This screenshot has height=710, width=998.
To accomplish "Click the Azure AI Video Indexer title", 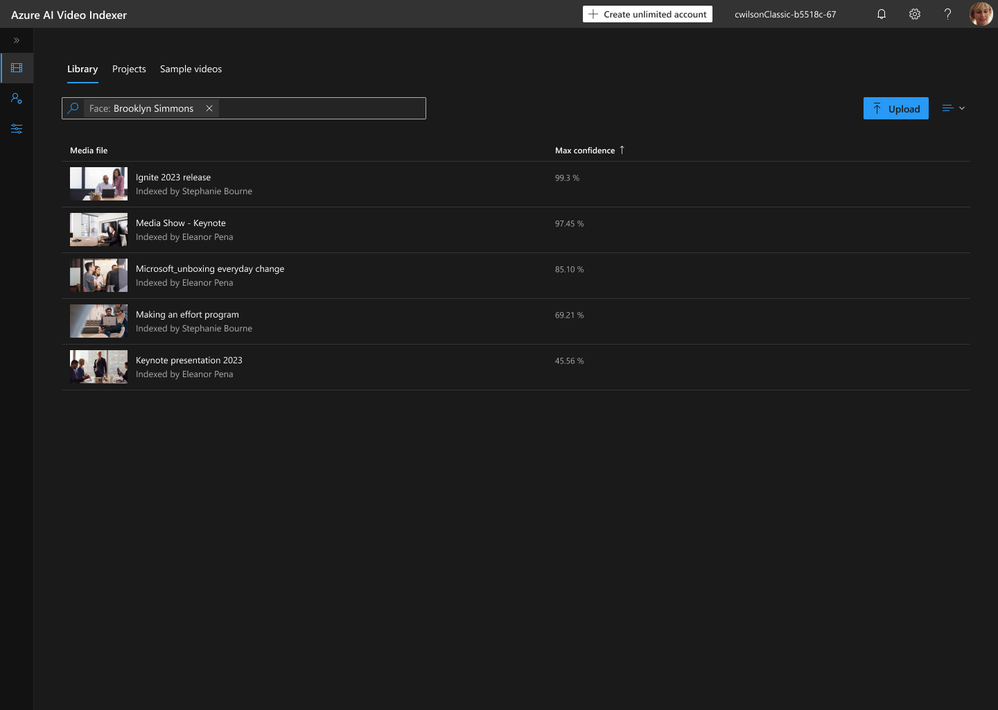I will [x=69, y=15].
